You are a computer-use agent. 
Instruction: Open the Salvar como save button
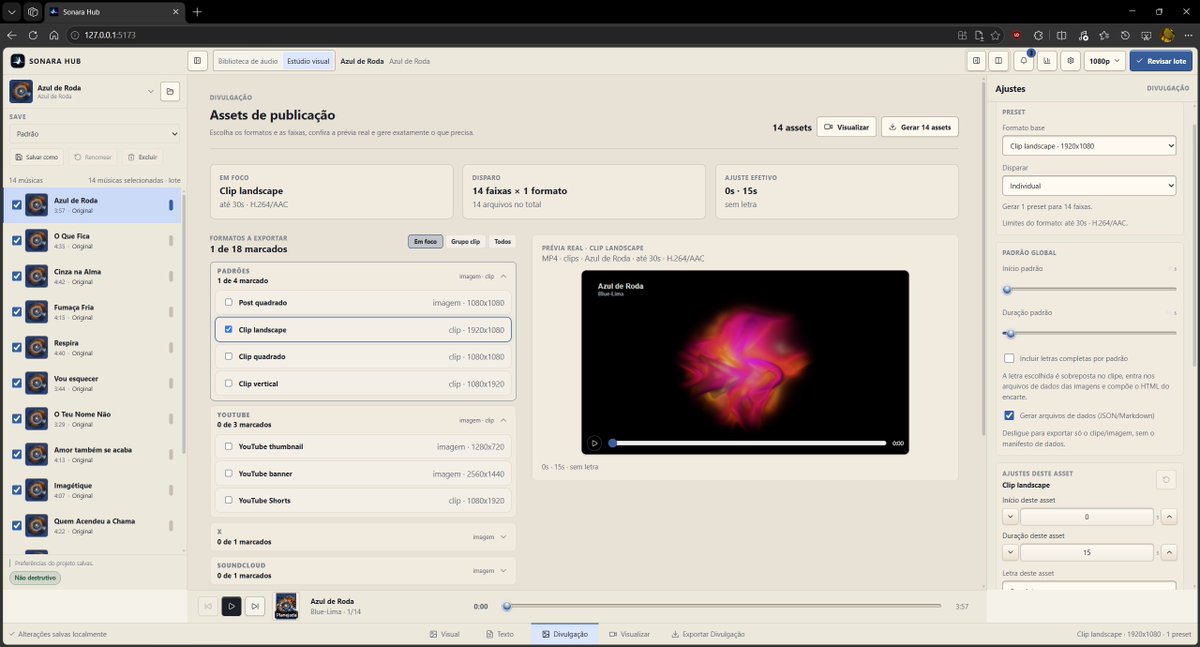point(37,157)
